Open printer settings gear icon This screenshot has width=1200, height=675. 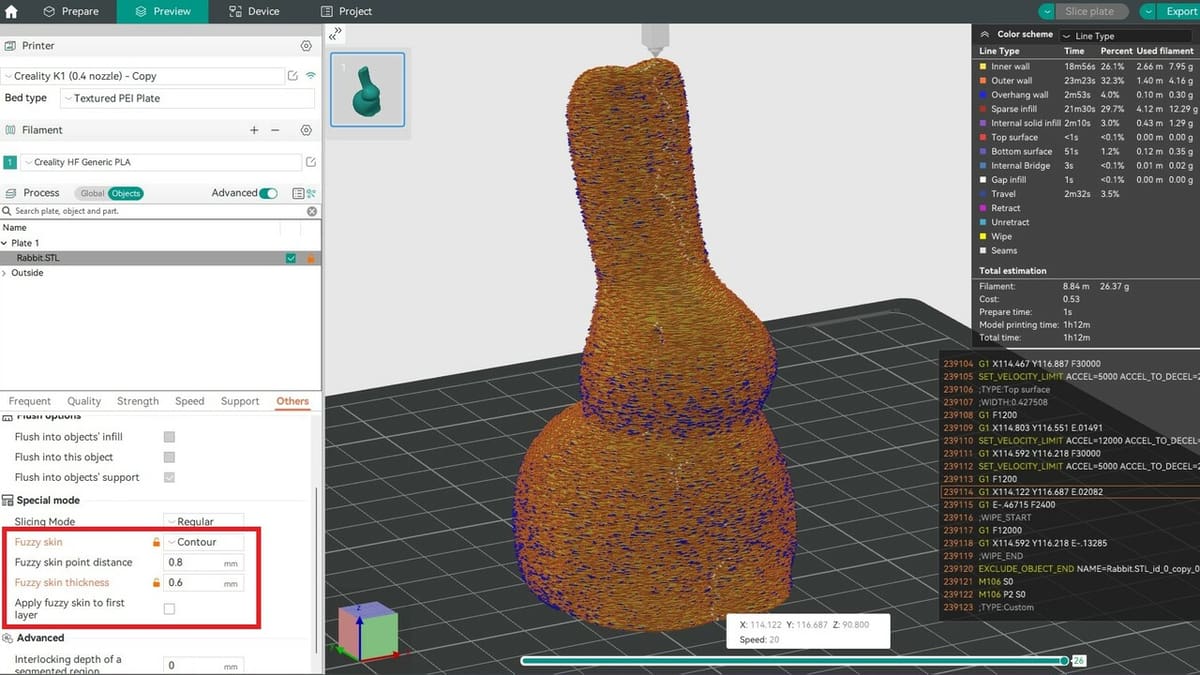coord(306,46)
